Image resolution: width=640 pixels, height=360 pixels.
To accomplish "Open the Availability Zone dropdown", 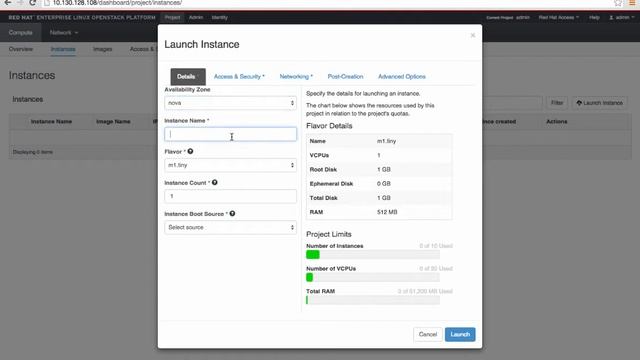I will click(x=231, y=103).
